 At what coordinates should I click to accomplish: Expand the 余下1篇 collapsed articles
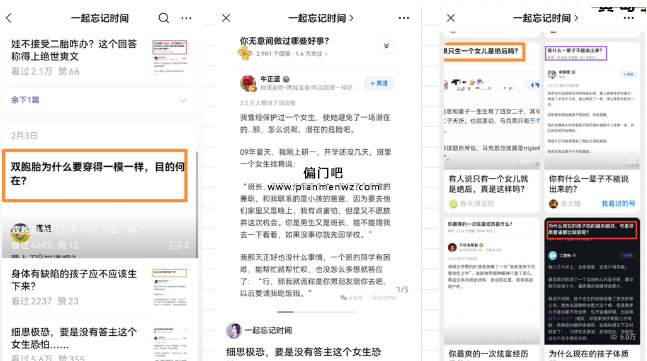click(99, 100)
